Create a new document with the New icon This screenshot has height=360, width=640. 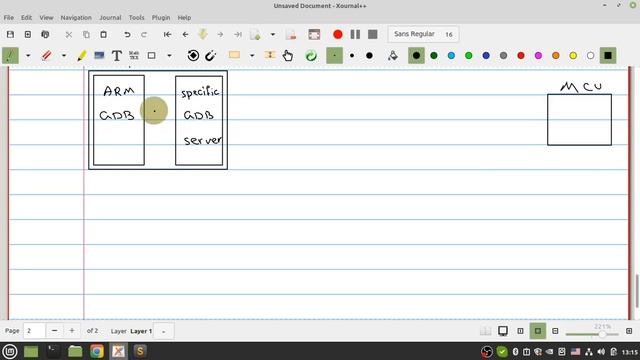tap(28, 35)
